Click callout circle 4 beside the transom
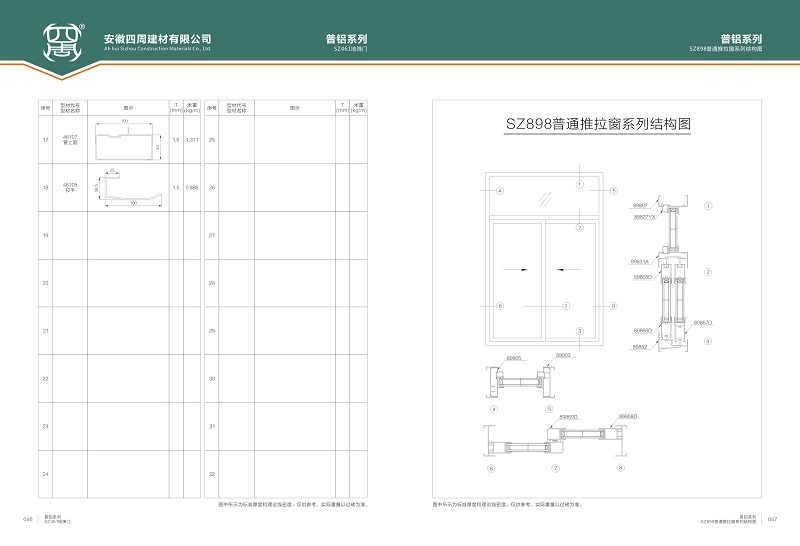This screenshot has width=800, height=546. (x=499, y=190)
